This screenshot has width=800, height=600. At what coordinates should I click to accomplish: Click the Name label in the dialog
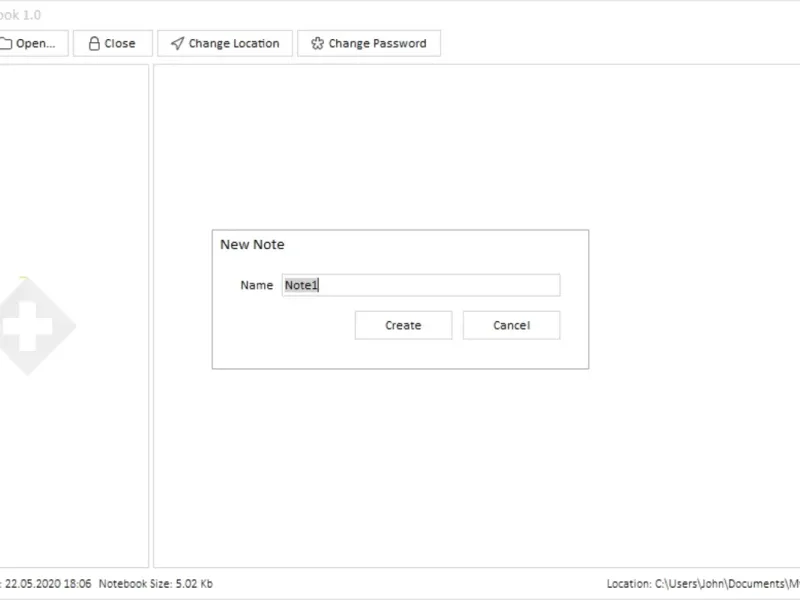256,285
